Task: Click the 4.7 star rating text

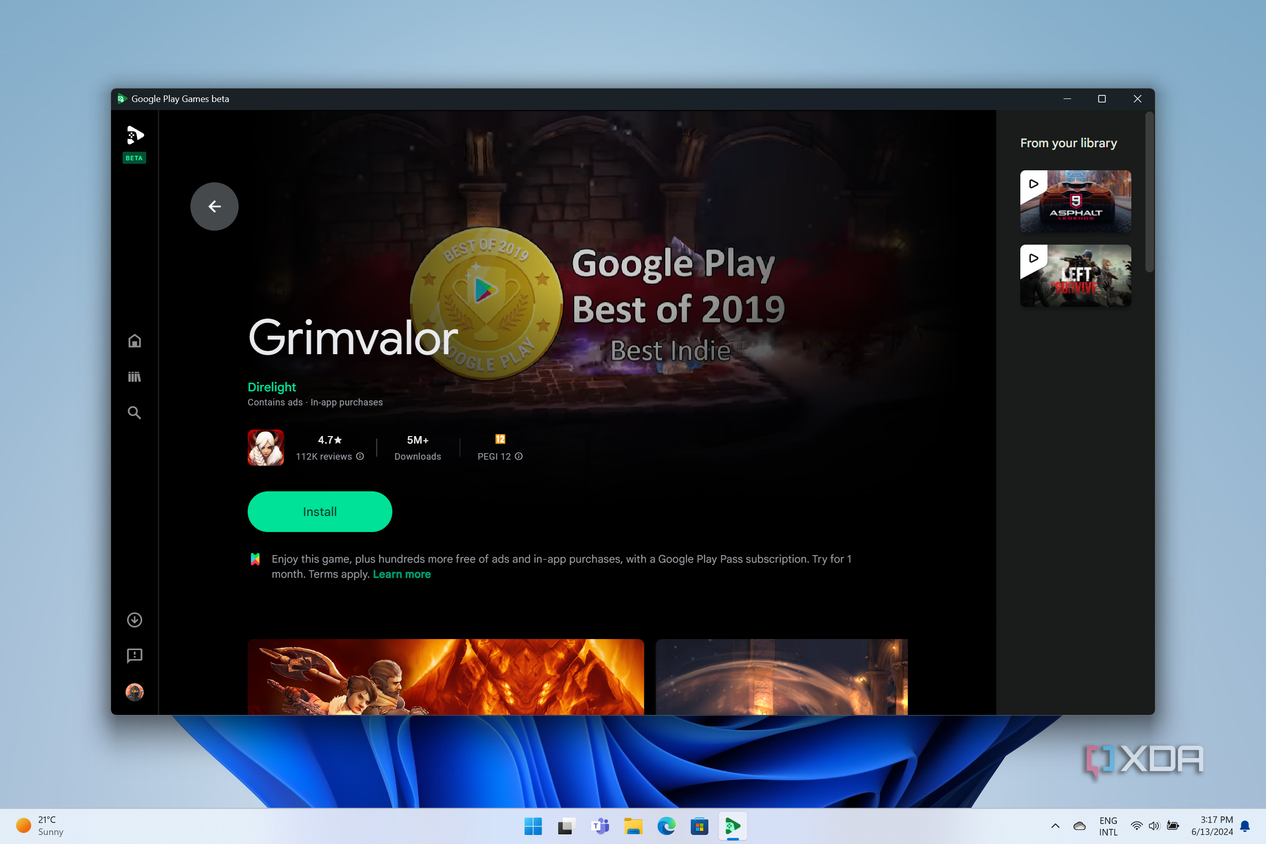Action: 330,440
